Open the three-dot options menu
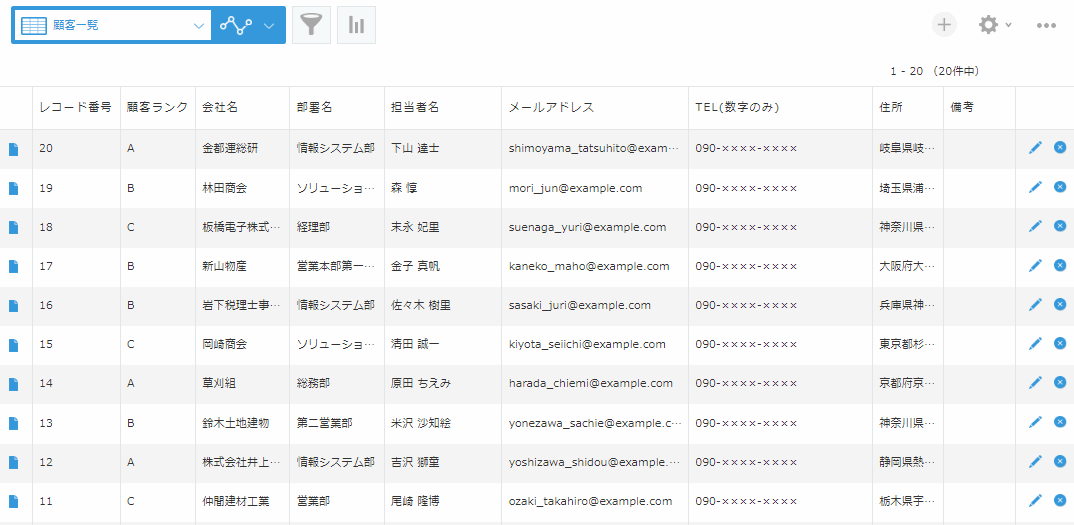Image resolution: width=1074 pixels, height=525 pixels. [1046, 26]
